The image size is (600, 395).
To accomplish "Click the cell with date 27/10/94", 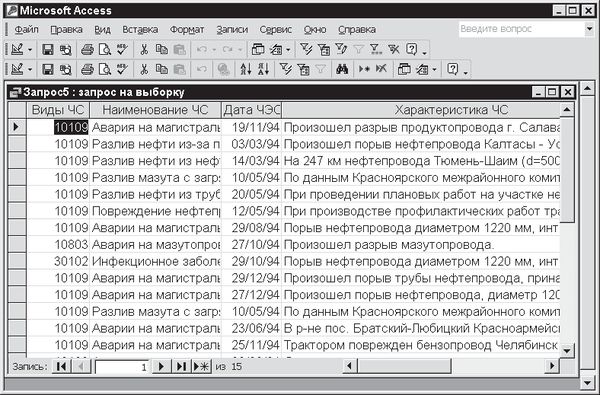I will click(251, 244).
